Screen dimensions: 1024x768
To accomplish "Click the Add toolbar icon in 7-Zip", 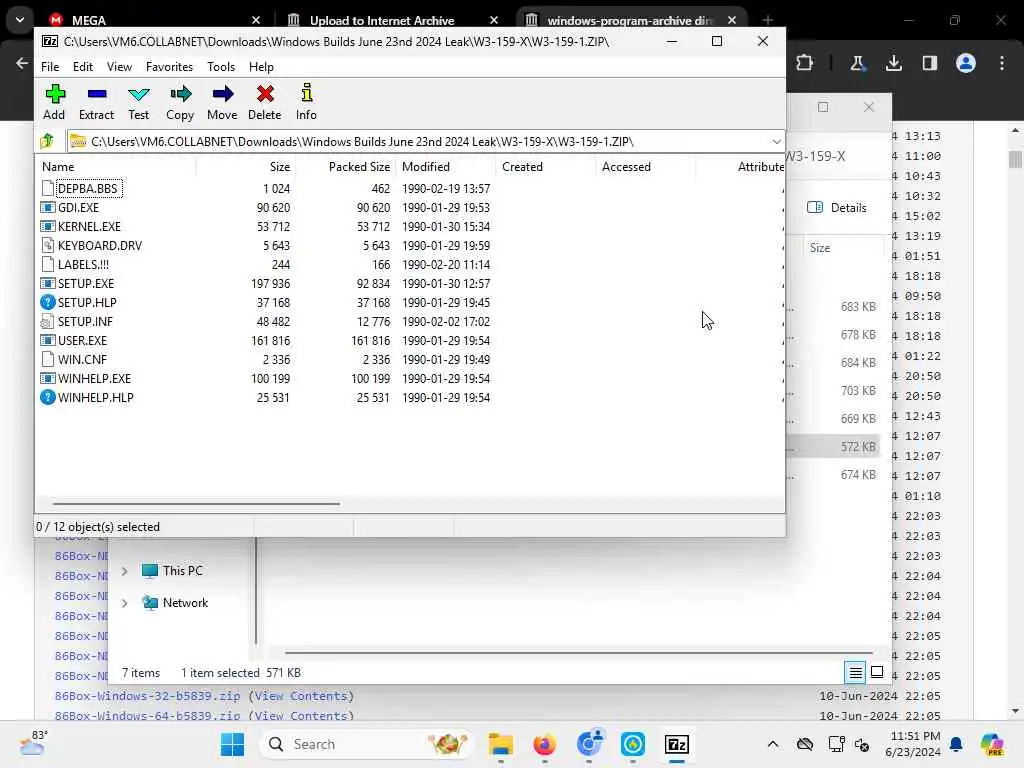I will click(54, 102).
